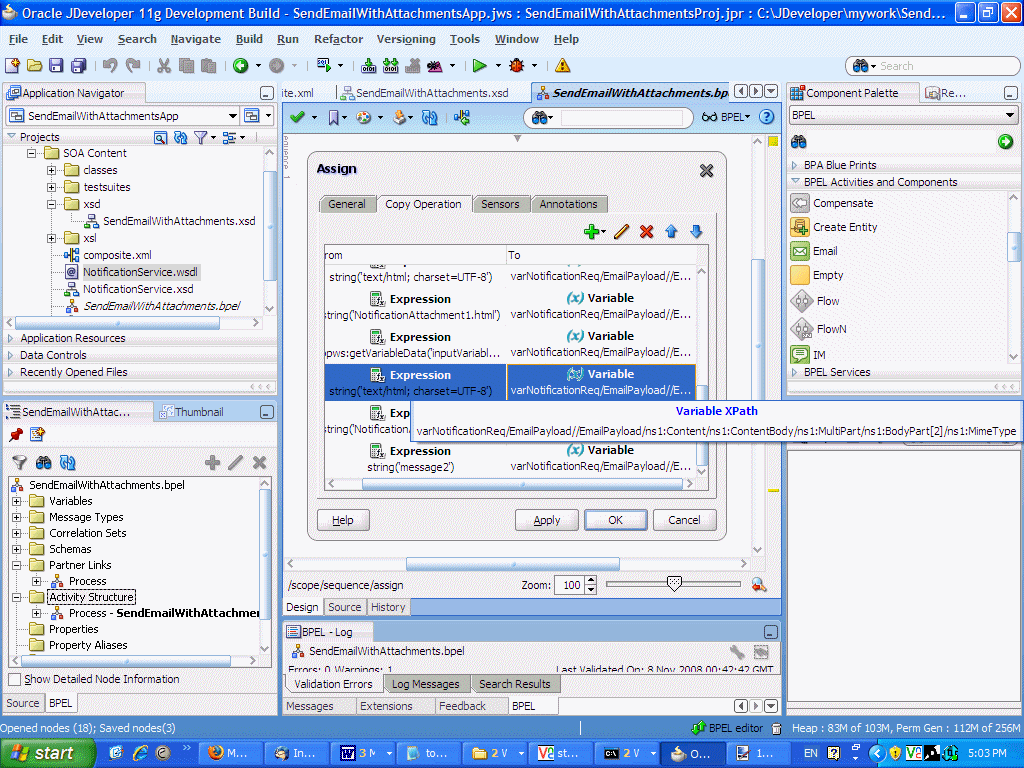This screenshot has width=1024, height=768.
Task: Close the Assign dialog with X
Action: (706, 170)
